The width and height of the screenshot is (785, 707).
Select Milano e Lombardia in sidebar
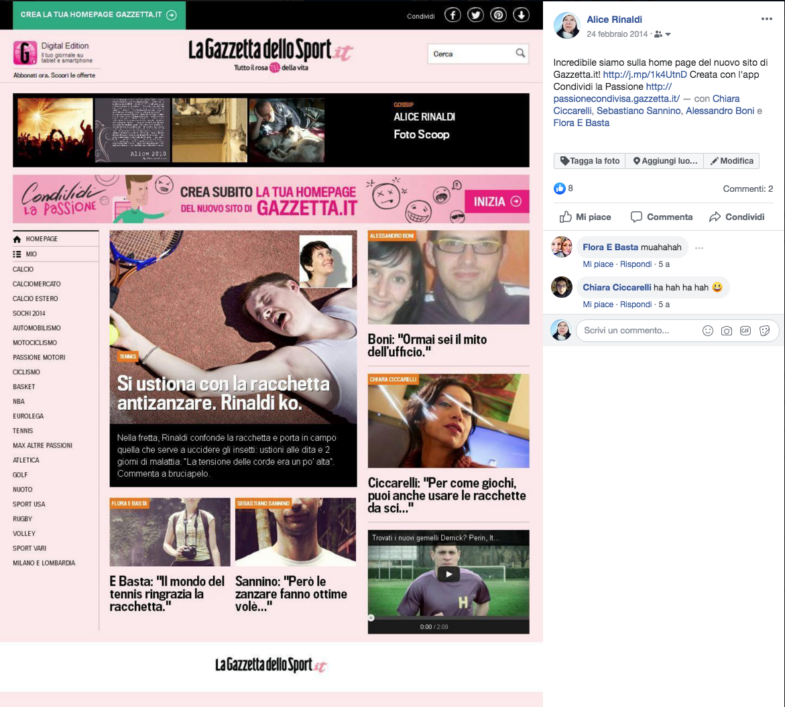pos(44,563)
